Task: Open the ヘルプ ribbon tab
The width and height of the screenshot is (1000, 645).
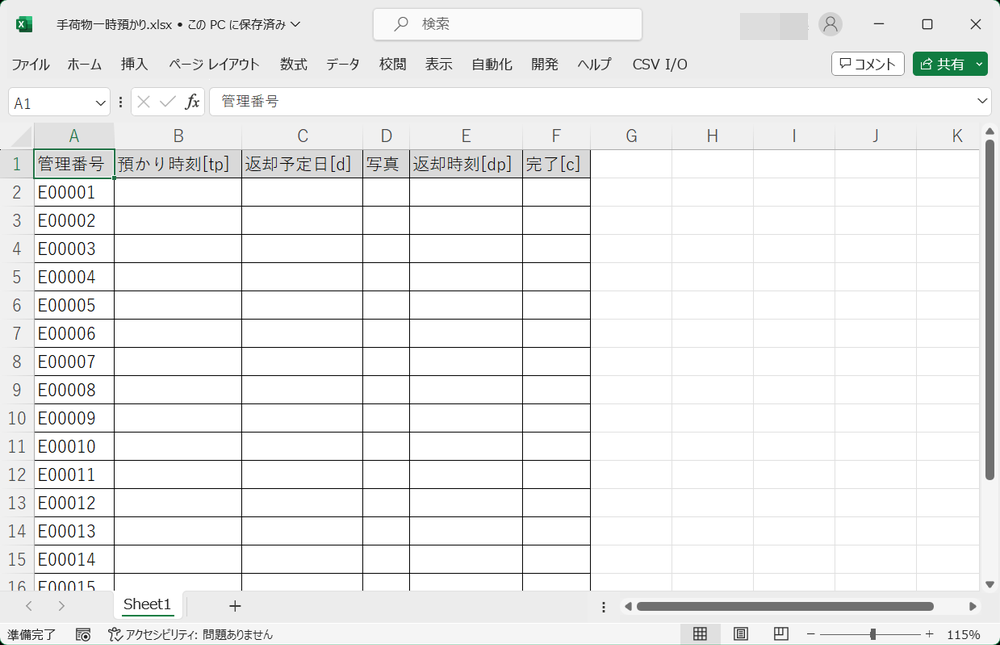Action: pos(594,64)
